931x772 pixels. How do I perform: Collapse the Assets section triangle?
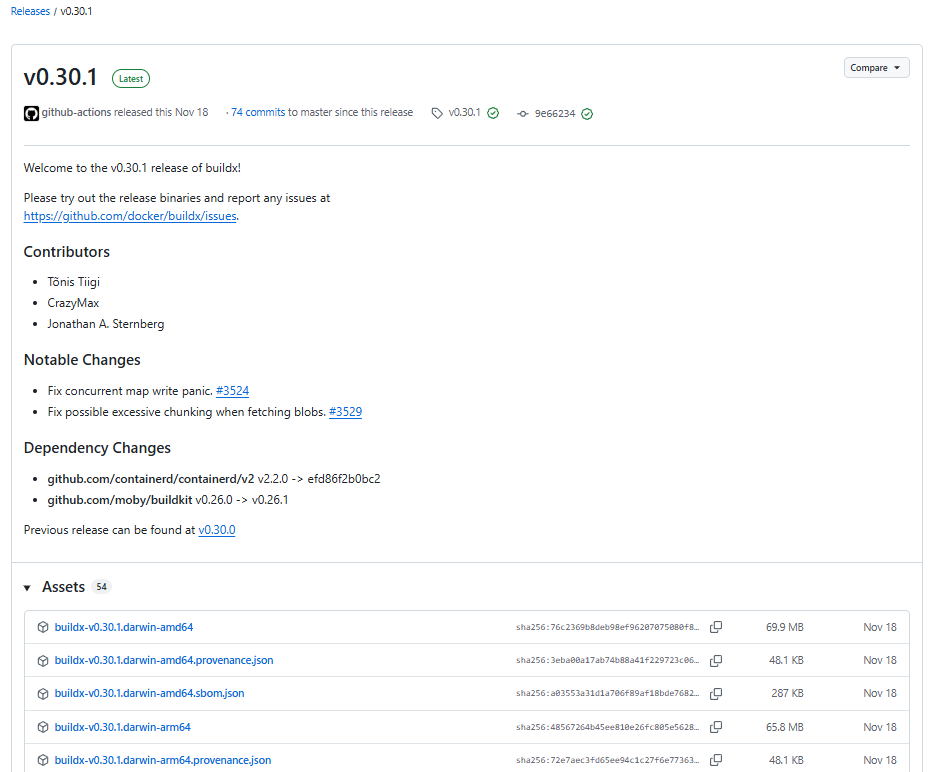pyautogui.click(x=27, y=588)
